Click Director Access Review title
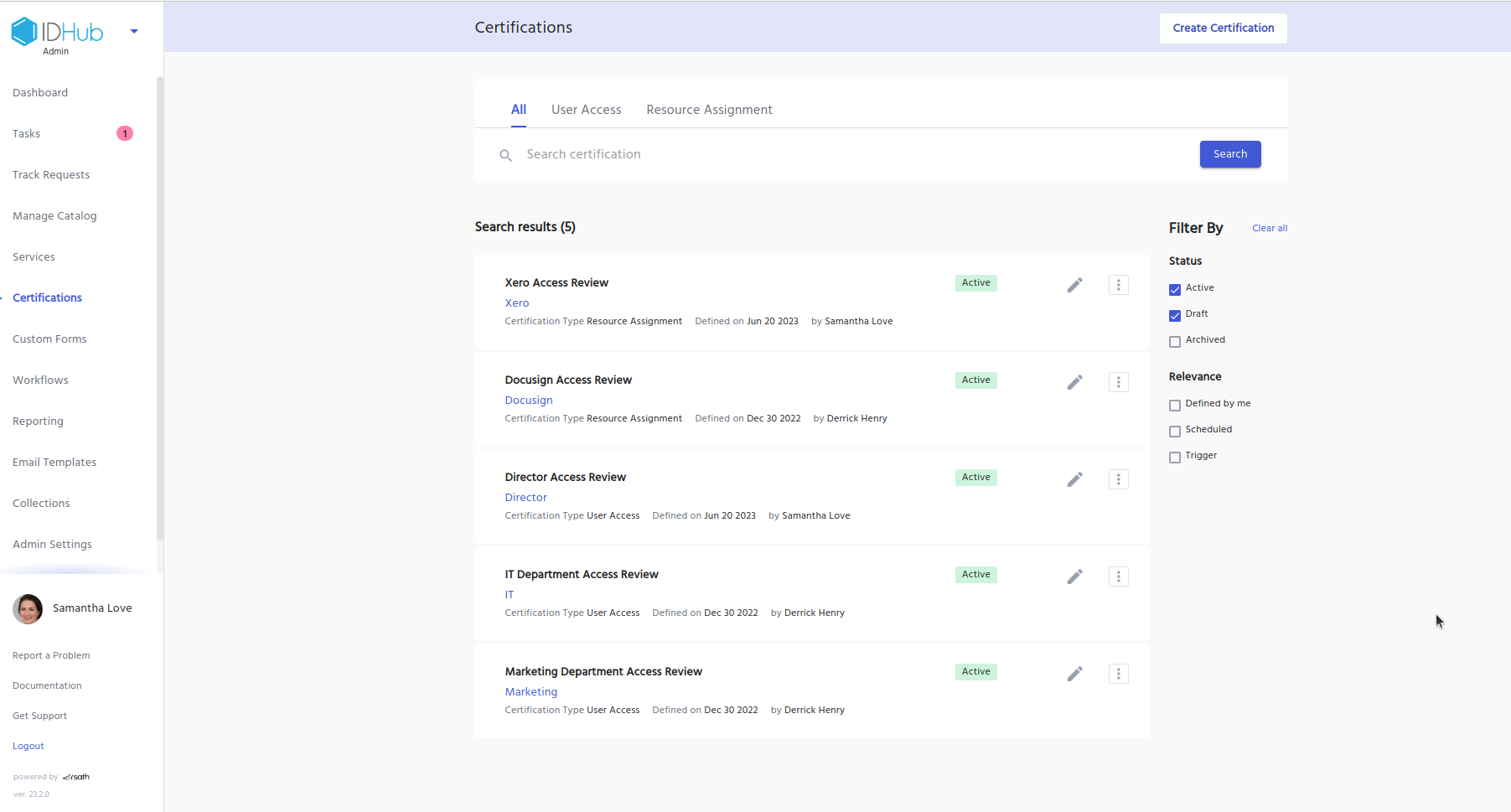This screenshot has height=812, width=1511. coord(565,478)
